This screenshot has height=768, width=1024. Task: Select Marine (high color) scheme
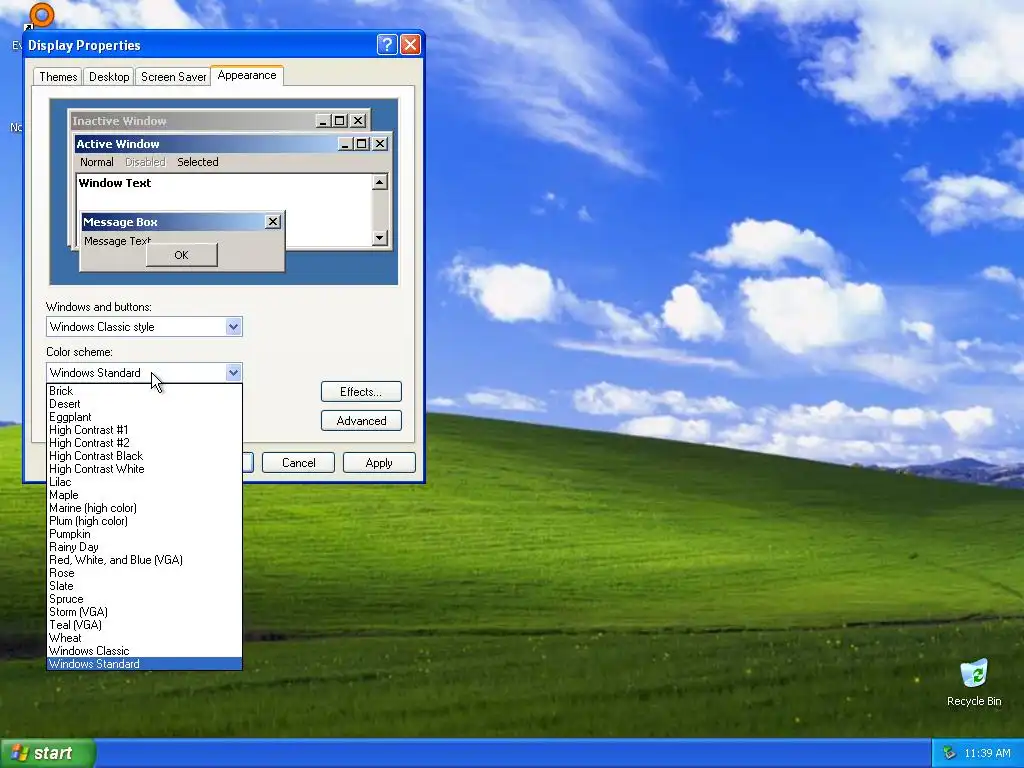pyautogui.click(x=144, y=508)
